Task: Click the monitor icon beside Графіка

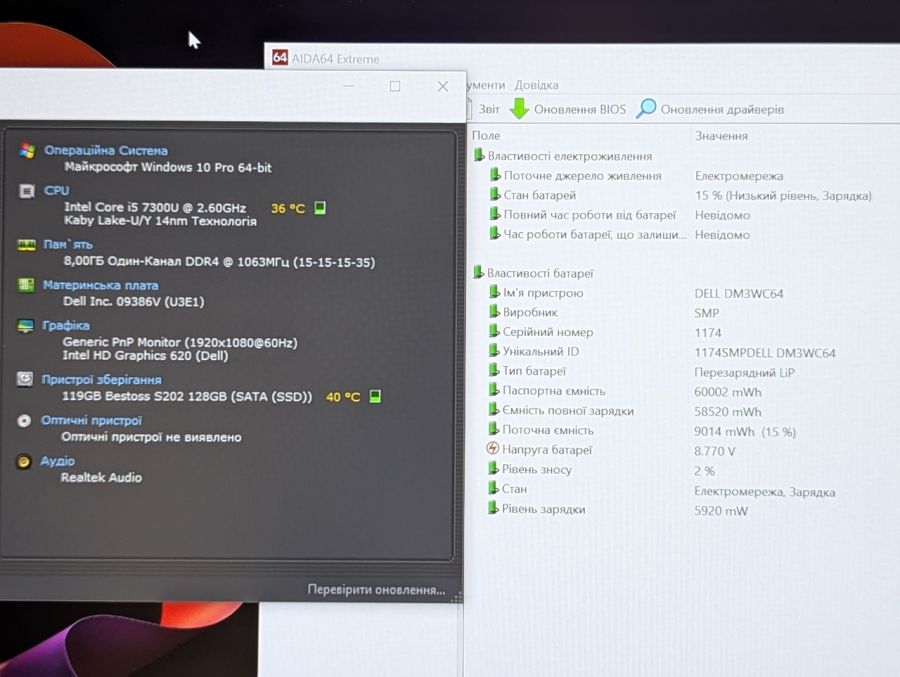Action: [25, 326]
